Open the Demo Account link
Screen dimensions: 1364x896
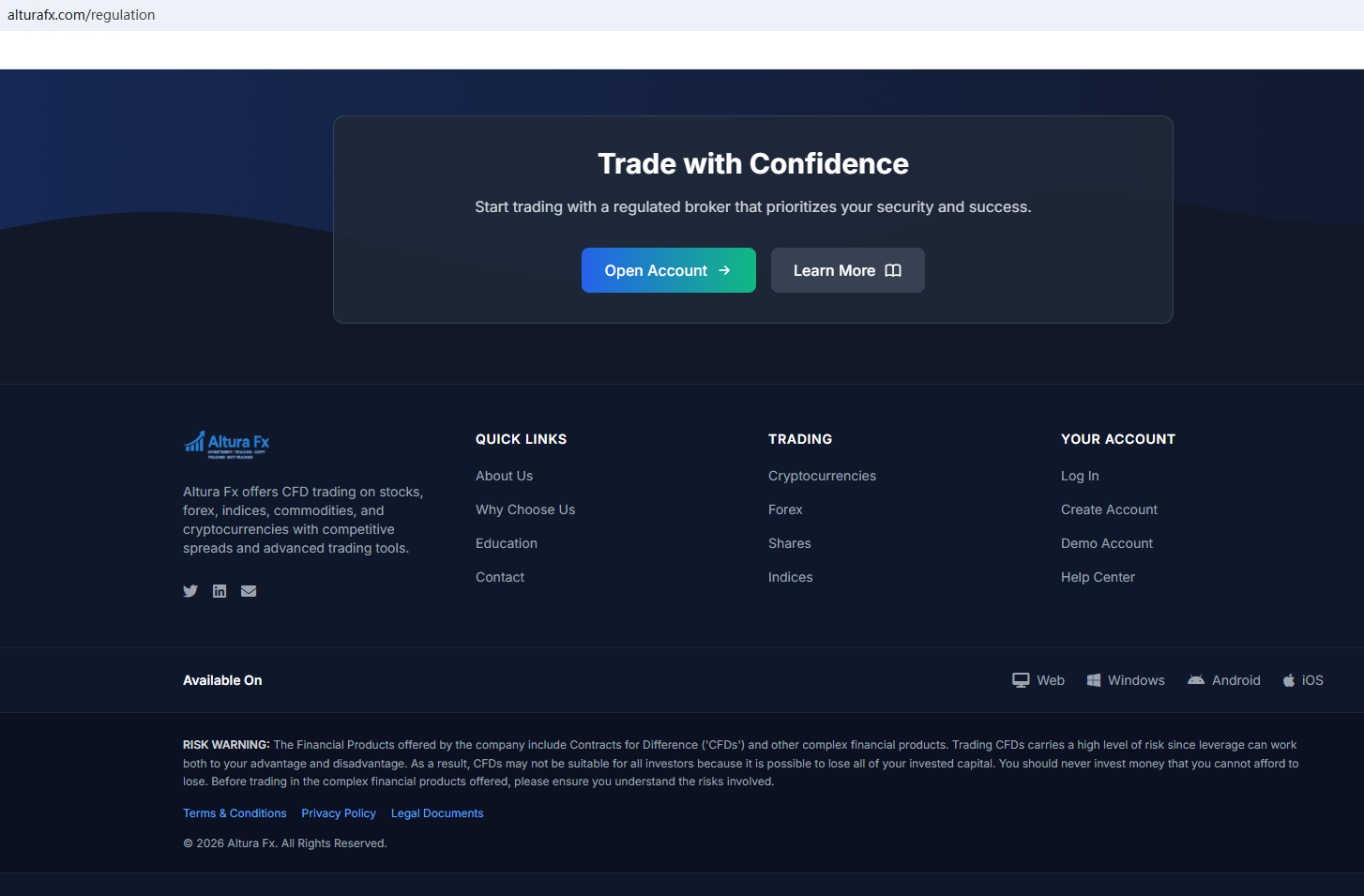point(1107,543)
